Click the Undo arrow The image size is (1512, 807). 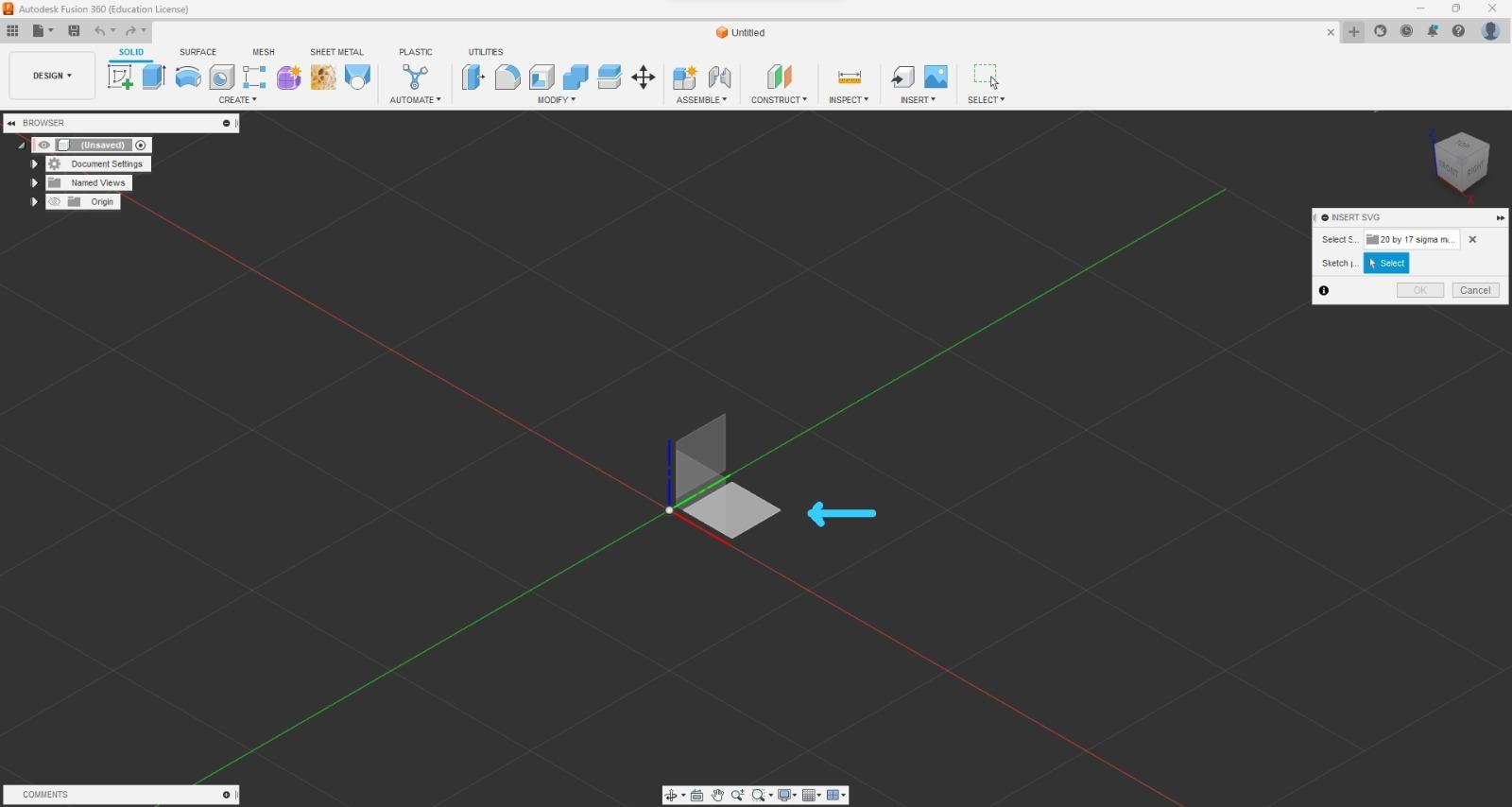click(x=99, y=31)
